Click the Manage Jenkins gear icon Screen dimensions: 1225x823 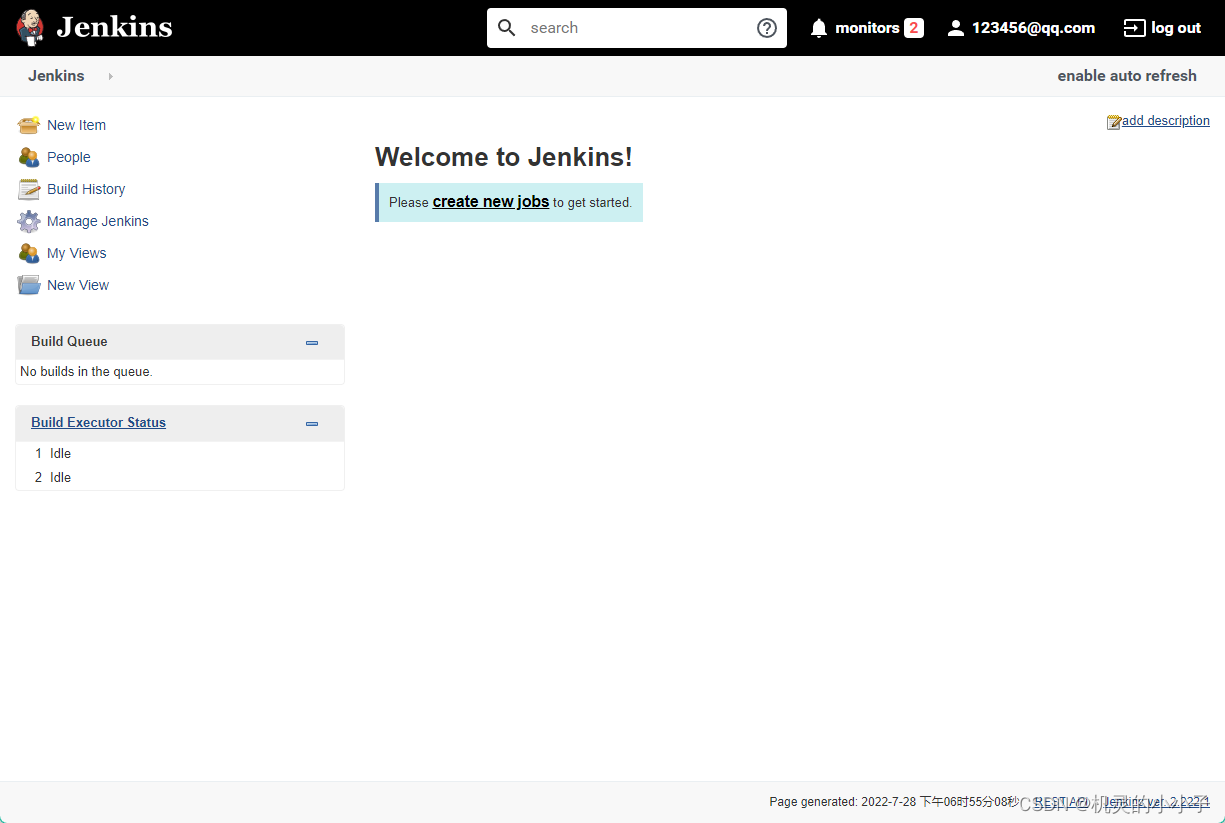pyautogui.click(x=29, y=221)
